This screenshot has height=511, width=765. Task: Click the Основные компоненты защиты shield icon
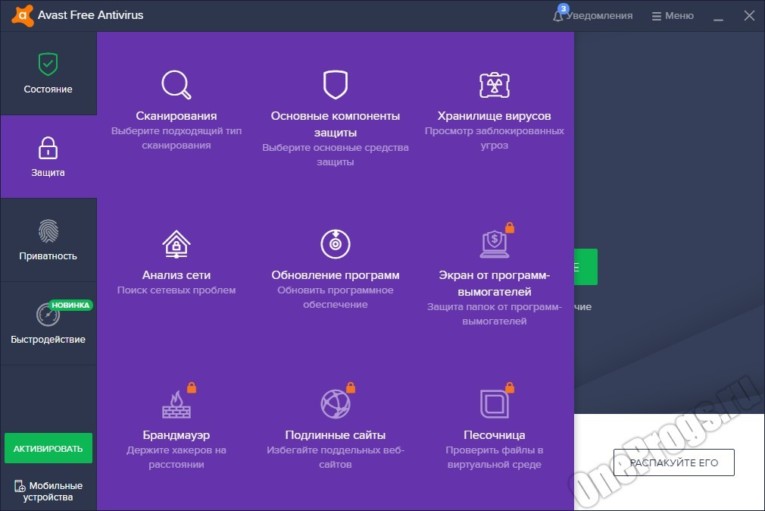(335, 84)
